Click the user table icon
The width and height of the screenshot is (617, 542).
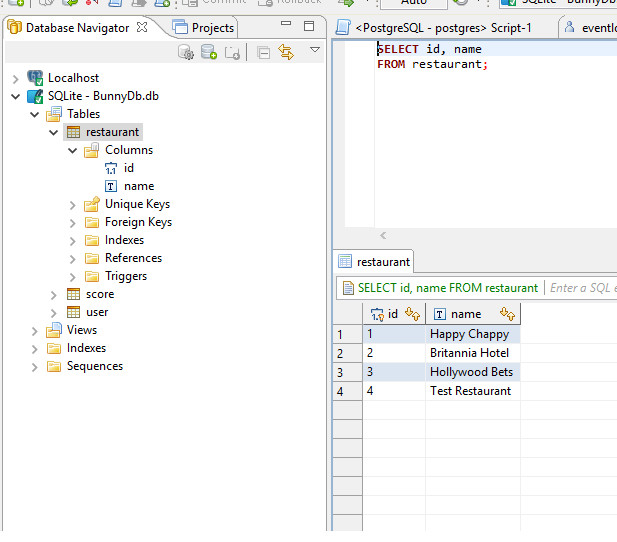coord(73,313)
